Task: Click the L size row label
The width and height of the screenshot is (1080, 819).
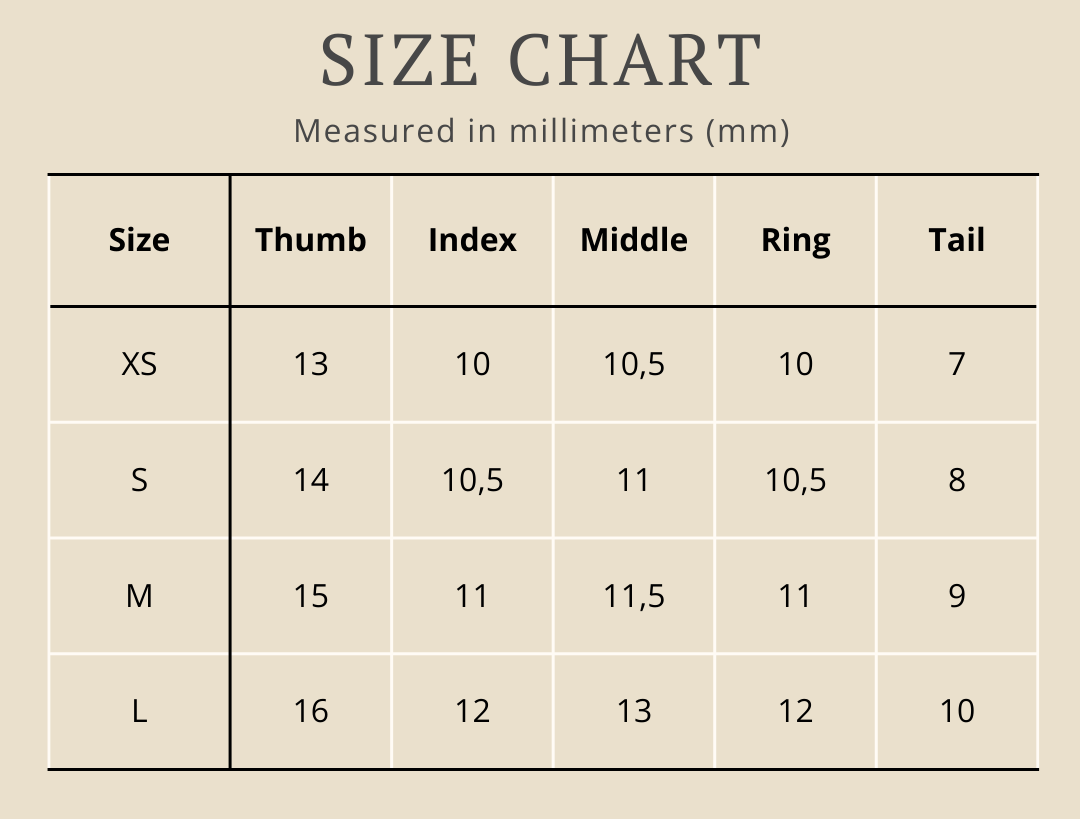Action: point(139,711)
